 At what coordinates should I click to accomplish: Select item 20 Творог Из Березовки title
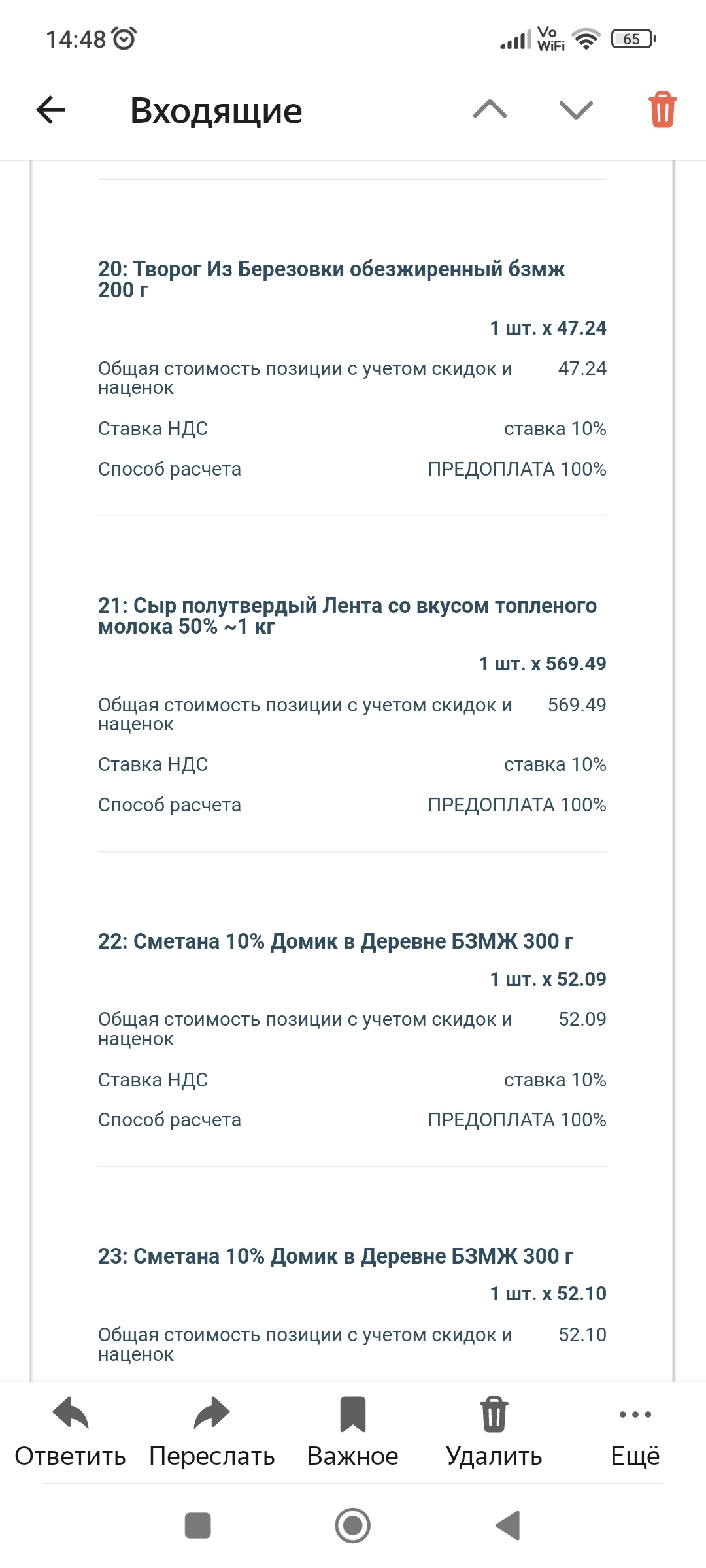(331, 279)
